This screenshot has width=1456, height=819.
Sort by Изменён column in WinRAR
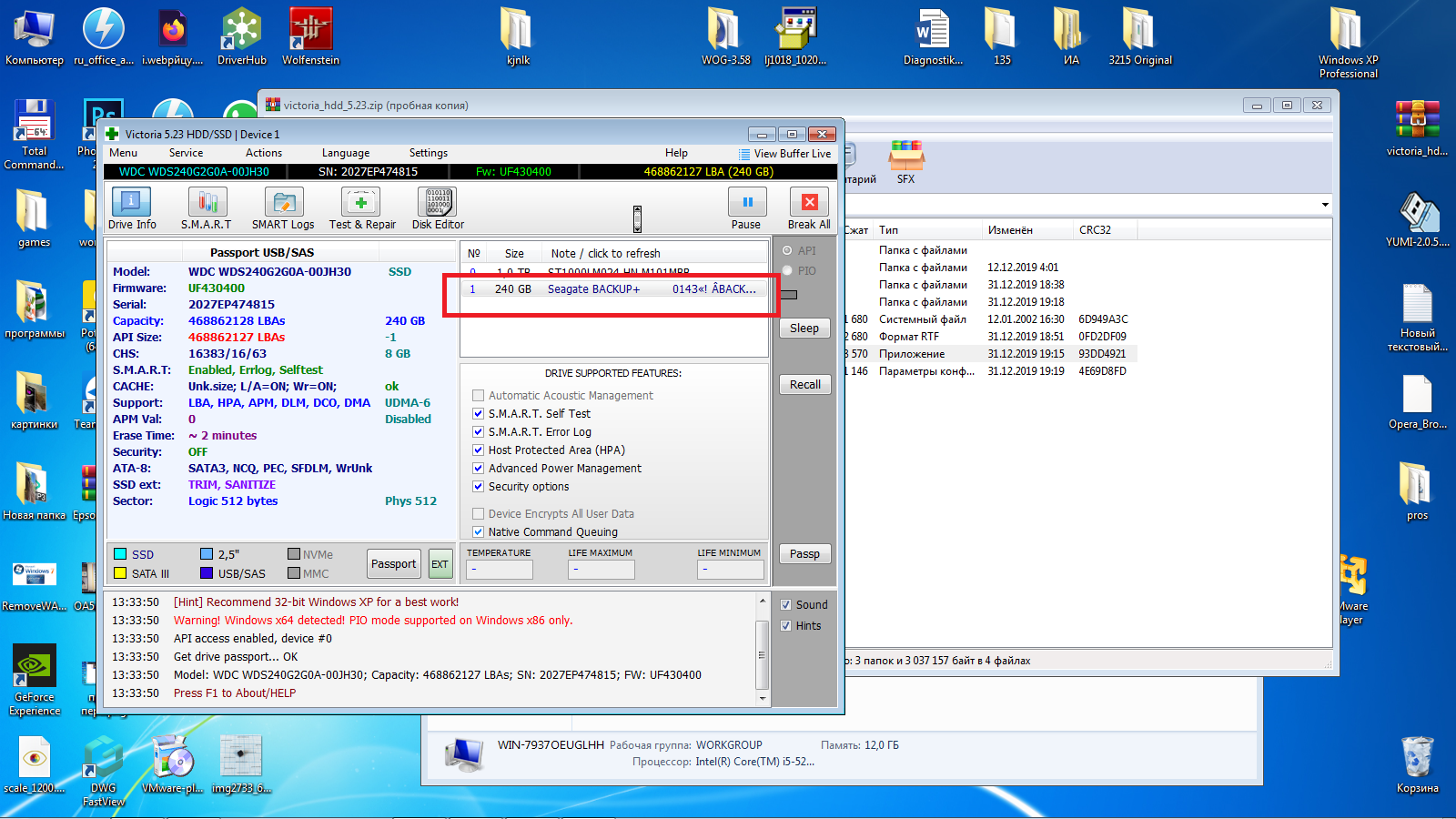(x=1027, y=230)
